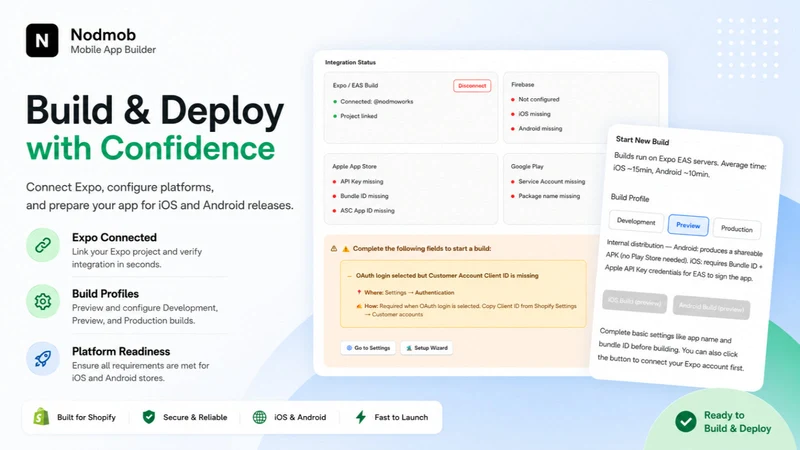Click the "Start New Build" heading
The height and width of the screenshot is (450, 800).
click(642, 140)
